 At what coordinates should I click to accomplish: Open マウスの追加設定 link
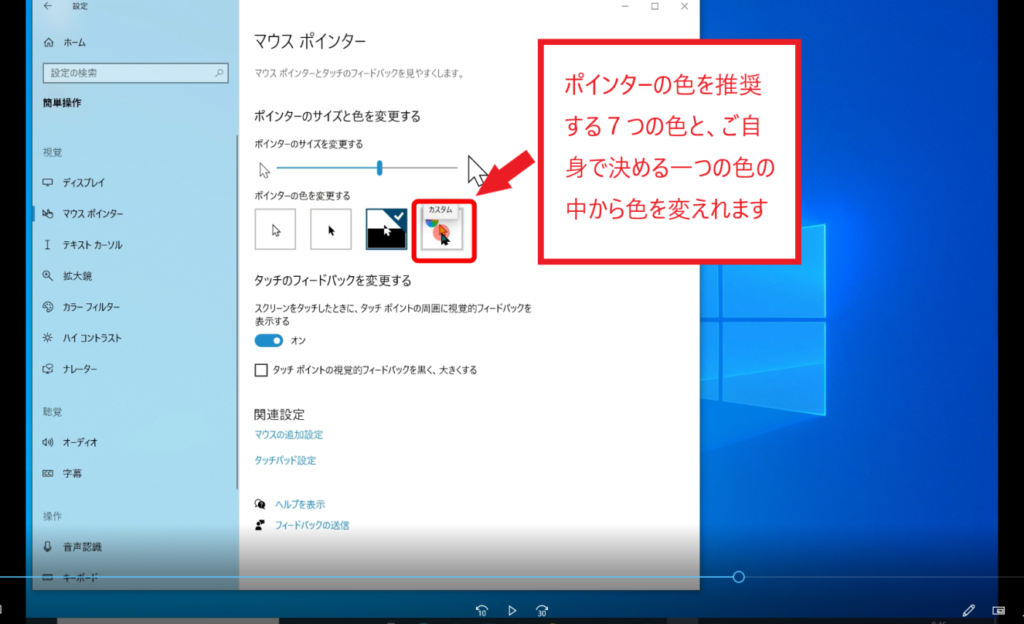coord(289,435)
